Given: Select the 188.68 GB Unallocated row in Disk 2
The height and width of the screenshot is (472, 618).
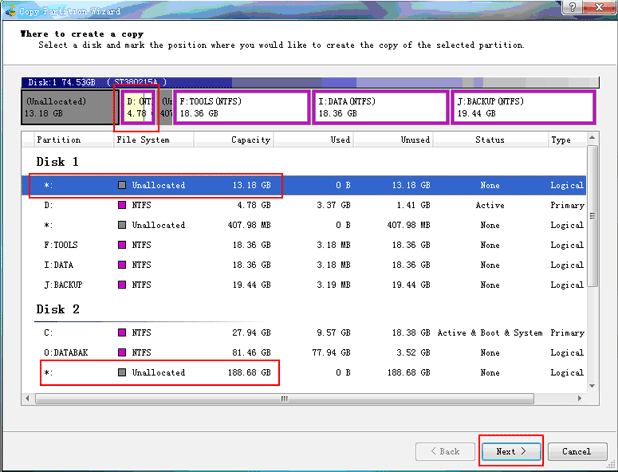Looking at the screenshot, I should [304, 373].
